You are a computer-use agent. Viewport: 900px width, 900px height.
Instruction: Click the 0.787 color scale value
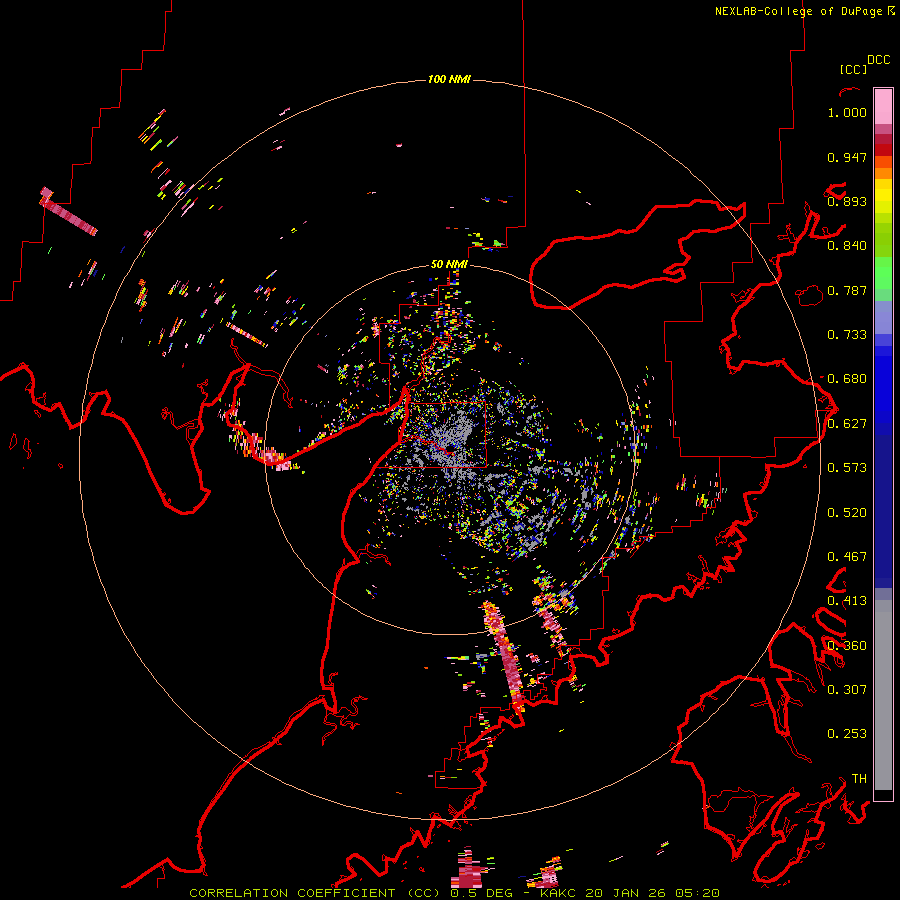847,290
